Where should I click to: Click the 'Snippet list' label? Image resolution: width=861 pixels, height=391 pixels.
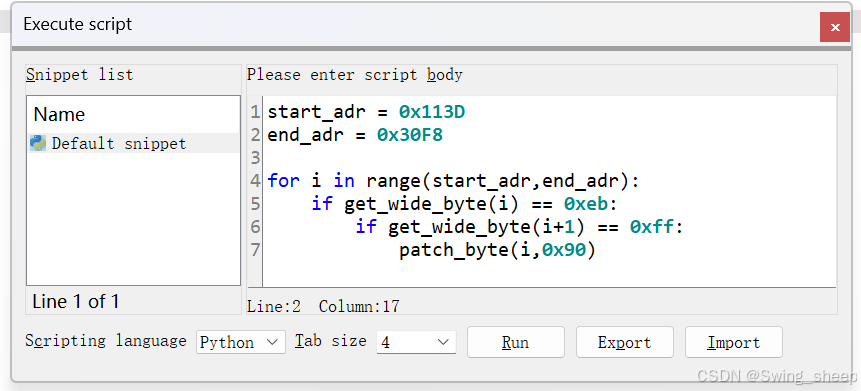tap(80, 75)
